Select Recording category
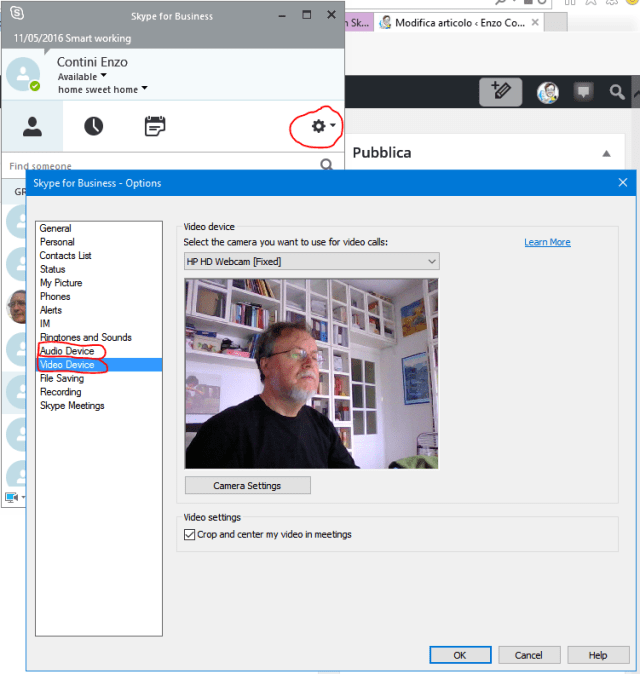 [61, 392]
